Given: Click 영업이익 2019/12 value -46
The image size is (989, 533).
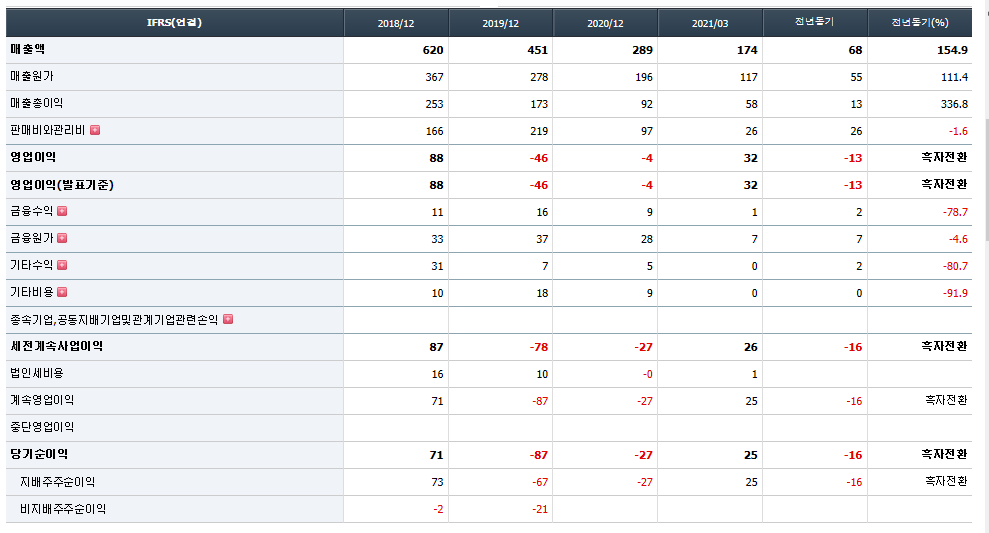Looking at the screenshot, I should tap(539, 158).
